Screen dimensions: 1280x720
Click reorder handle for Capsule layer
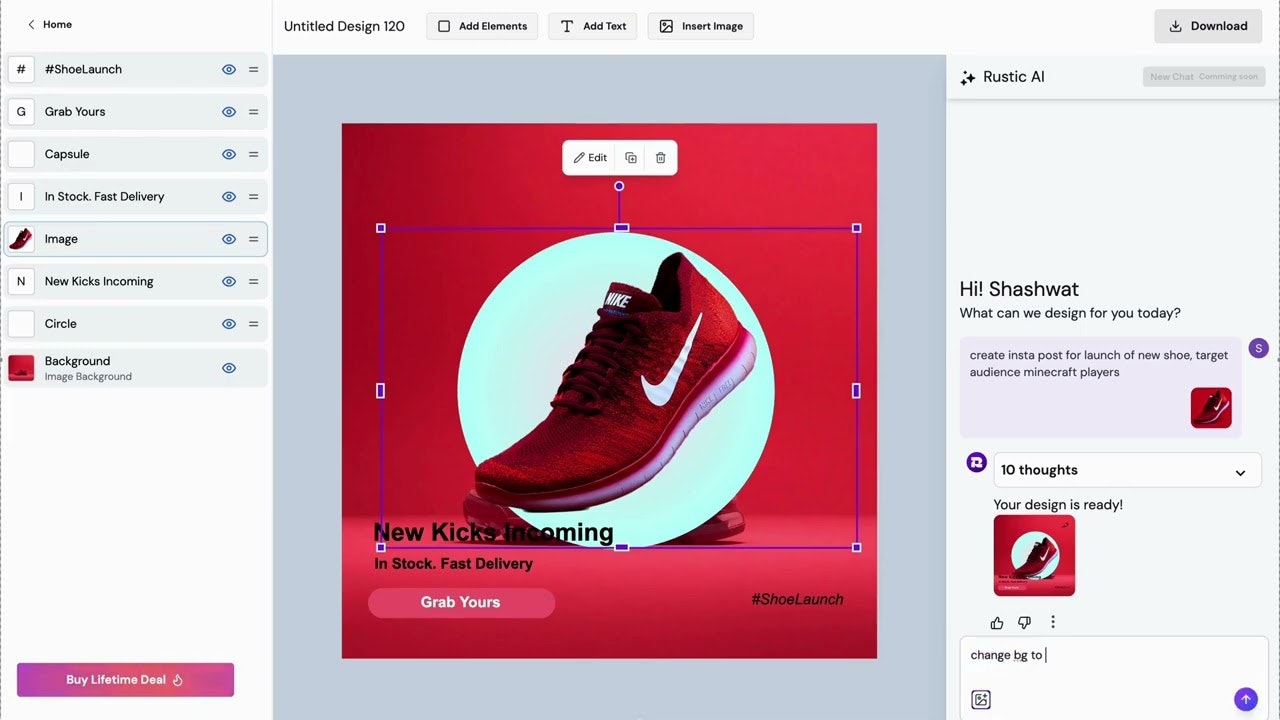pyautogui.click(x=254, y=154)
